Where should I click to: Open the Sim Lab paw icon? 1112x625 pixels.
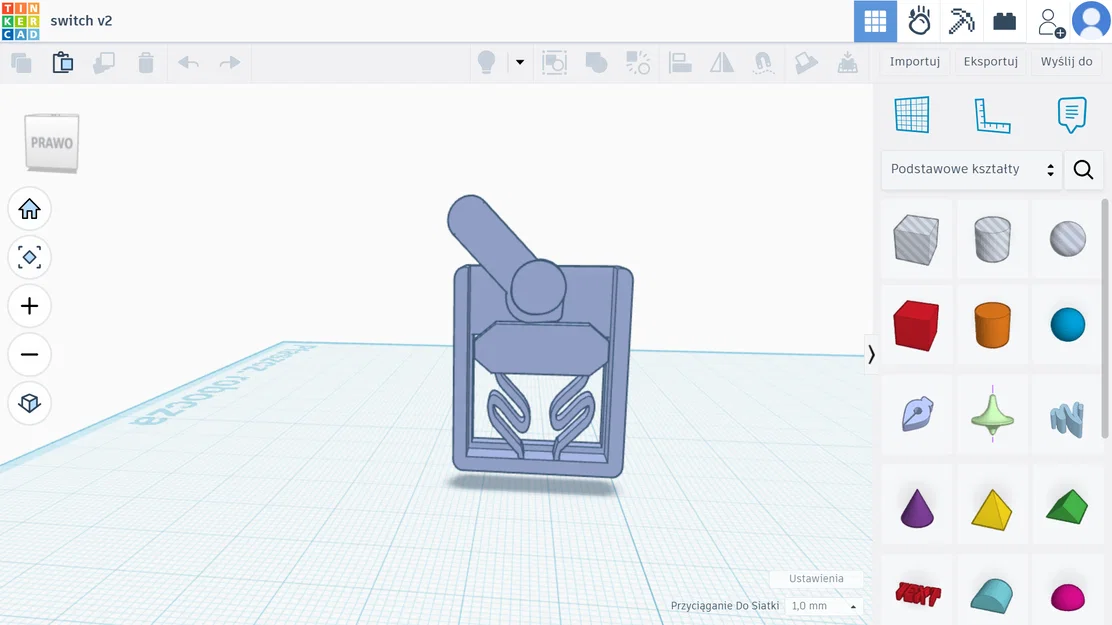[919, 21]
